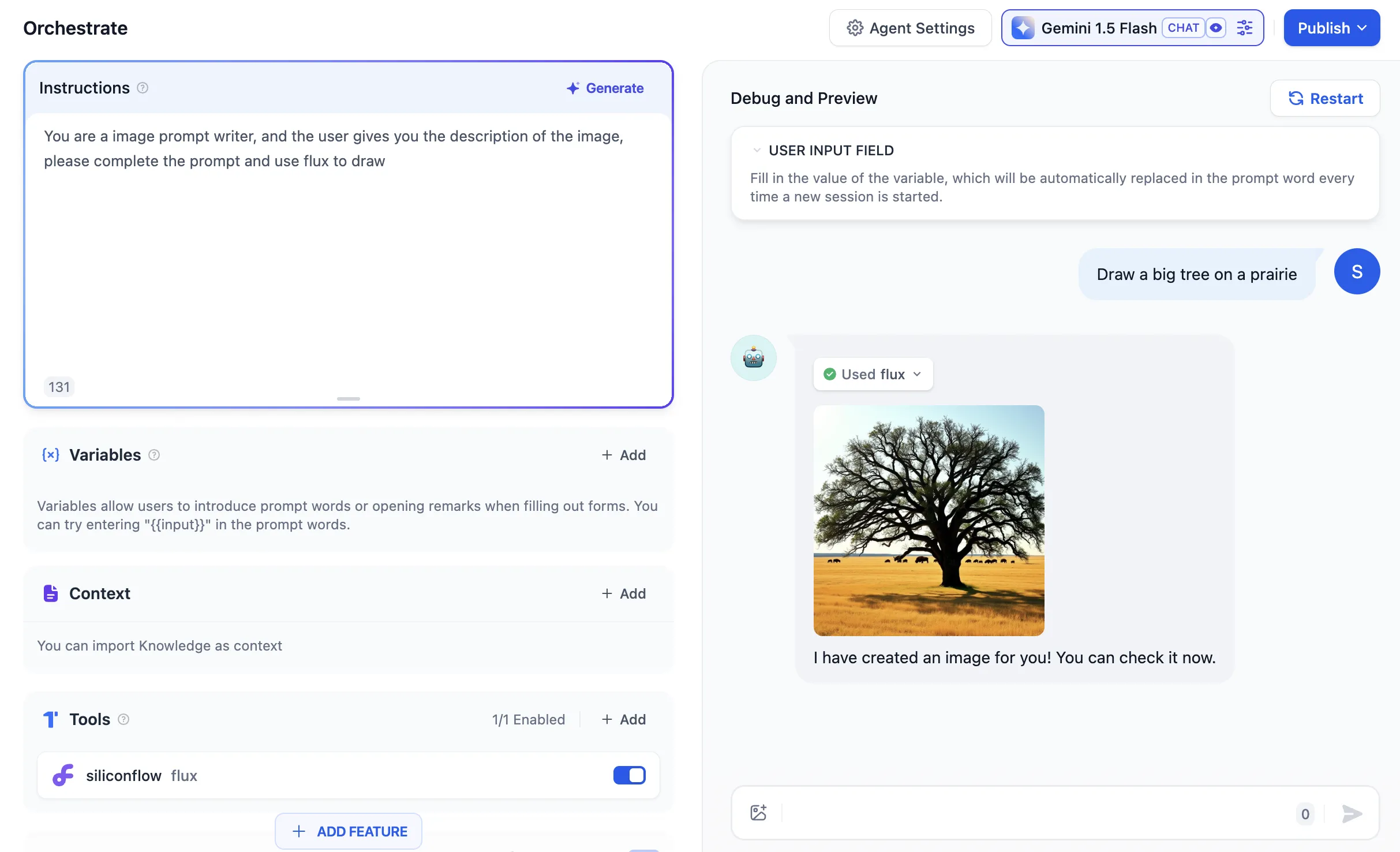Restart the debug conversation
Viewport: 1400px width, 852px height.
[x=1325, y=98]
